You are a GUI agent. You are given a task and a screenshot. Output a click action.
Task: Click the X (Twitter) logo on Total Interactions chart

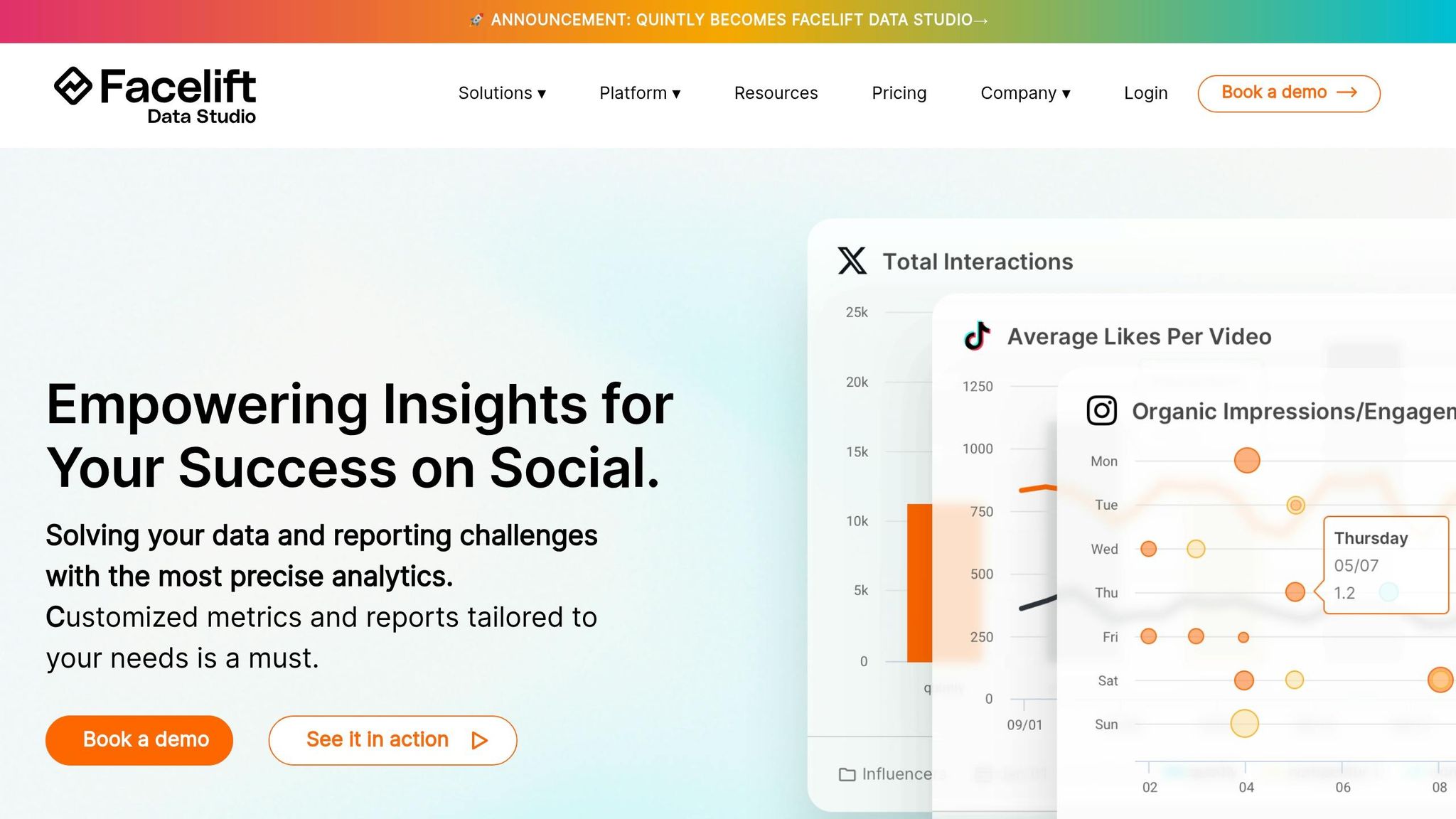851,261
